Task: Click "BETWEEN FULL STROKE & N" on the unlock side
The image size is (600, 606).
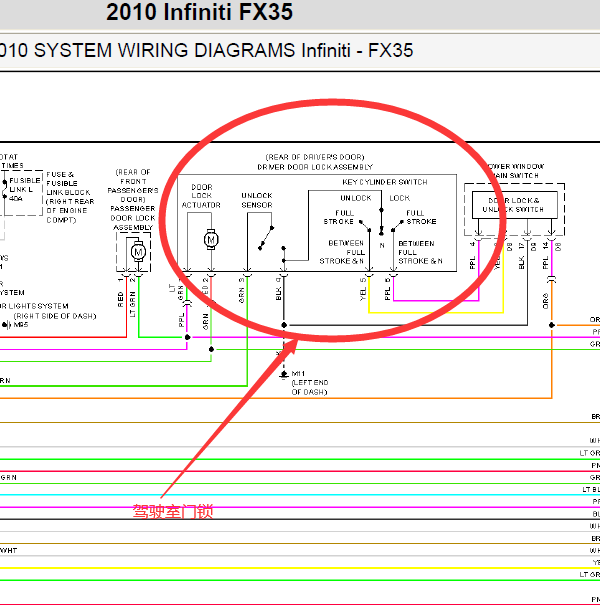Action: tap(342, 252)
